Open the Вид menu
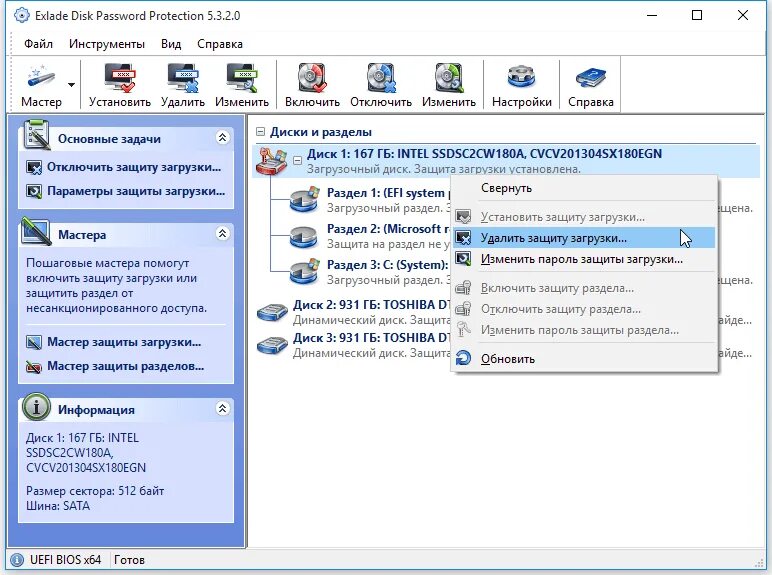Viewport: 772px width, 575px height. [171, 44]
